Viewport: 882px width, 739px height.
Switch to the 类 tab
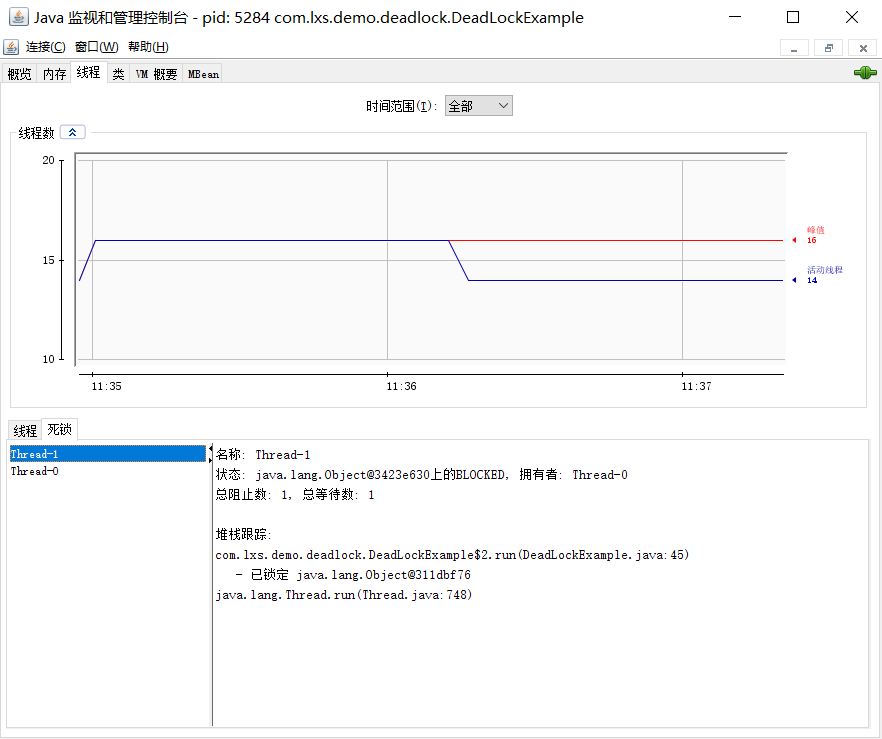click(x=118, y=74)
